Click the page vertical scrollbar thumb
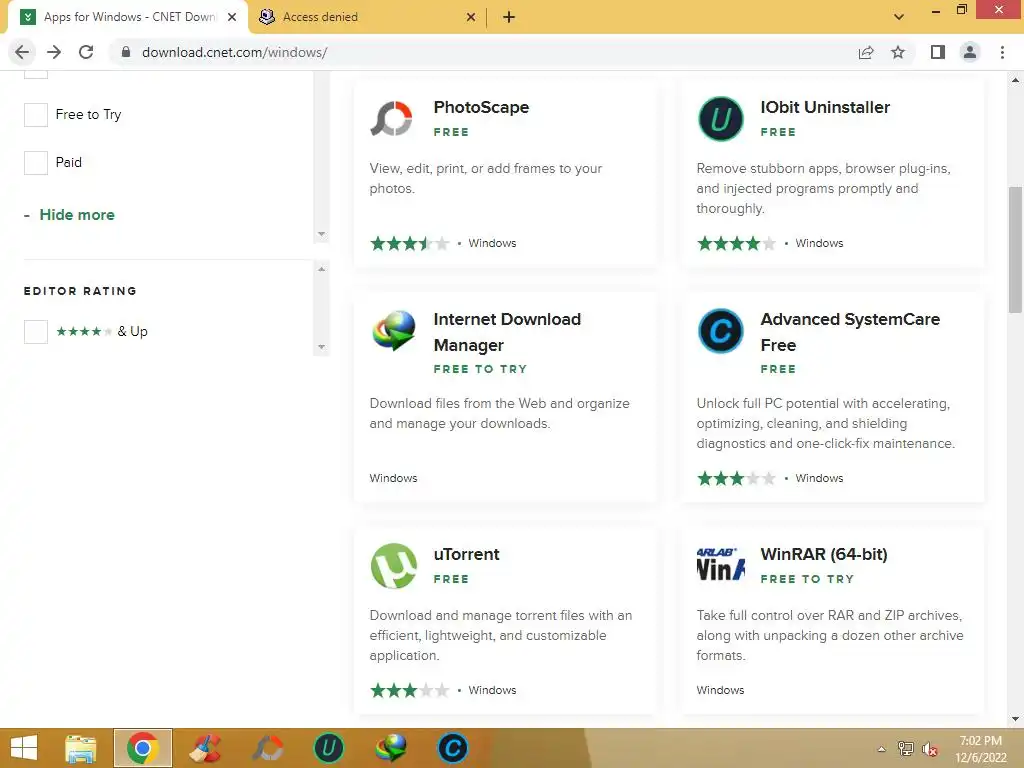Screen dimensions: 1024x768 [x=1015, y=251]
